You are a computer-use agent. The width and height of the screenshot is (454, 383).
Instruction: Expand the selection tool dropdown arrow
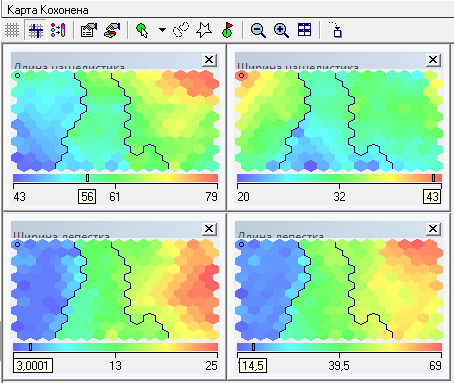coord(162,30)
